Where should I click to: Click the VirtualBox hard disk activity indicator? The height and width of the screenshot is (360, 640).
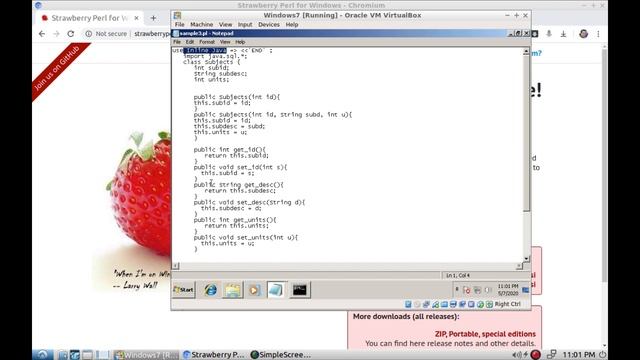coord(408,304)
